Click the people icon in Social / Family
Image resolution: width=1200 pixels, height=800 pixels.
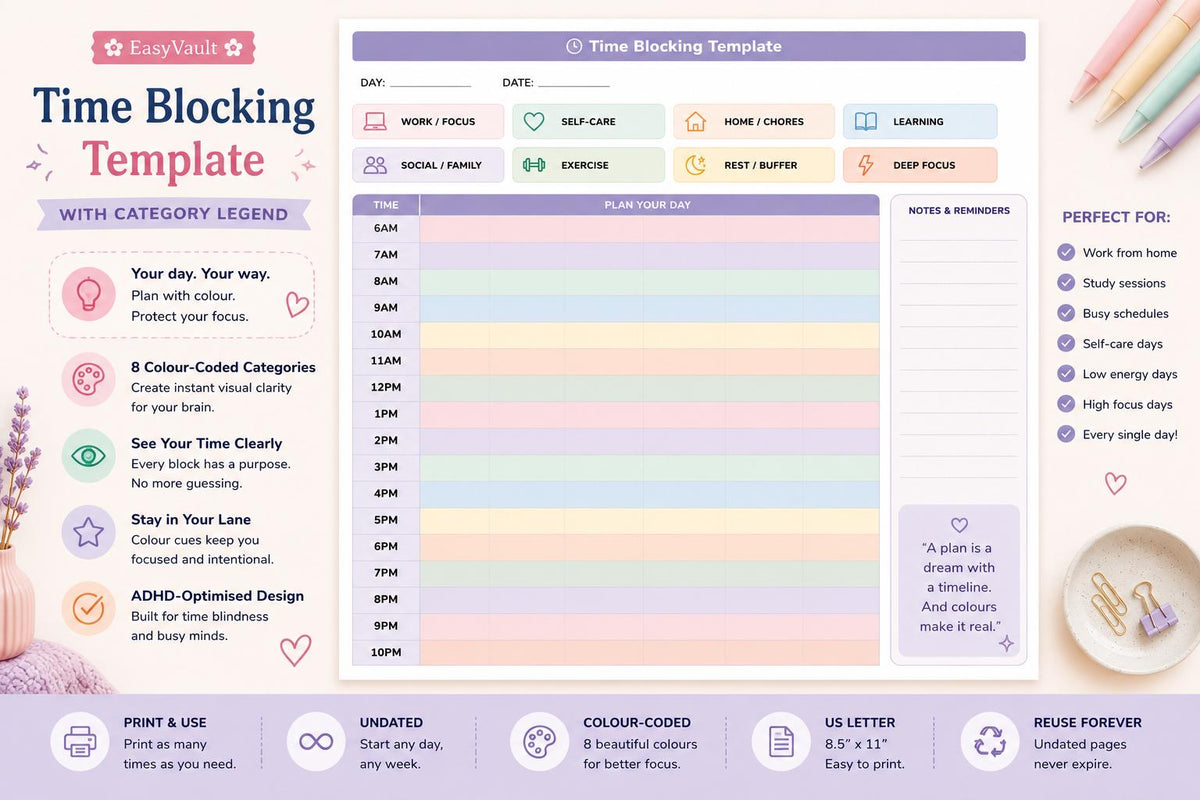coord(375,165)
